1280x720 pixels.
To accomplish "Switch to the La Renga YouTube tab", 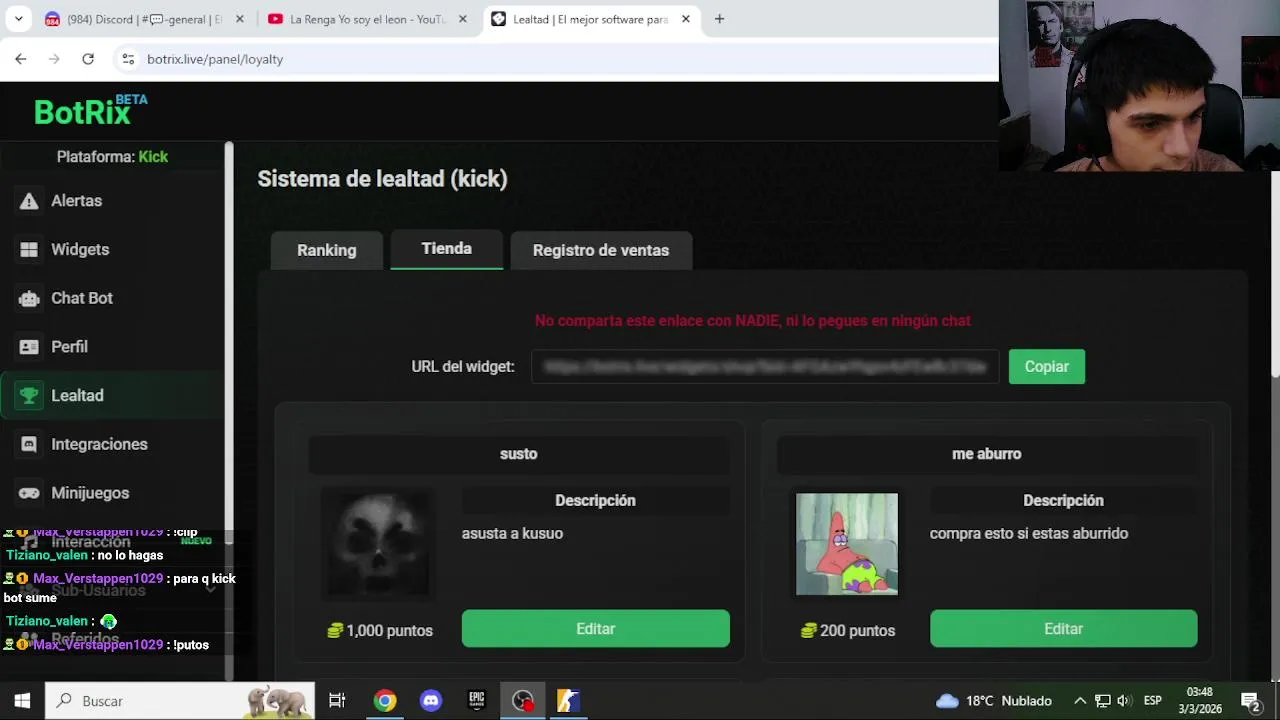I will point(367,19).
